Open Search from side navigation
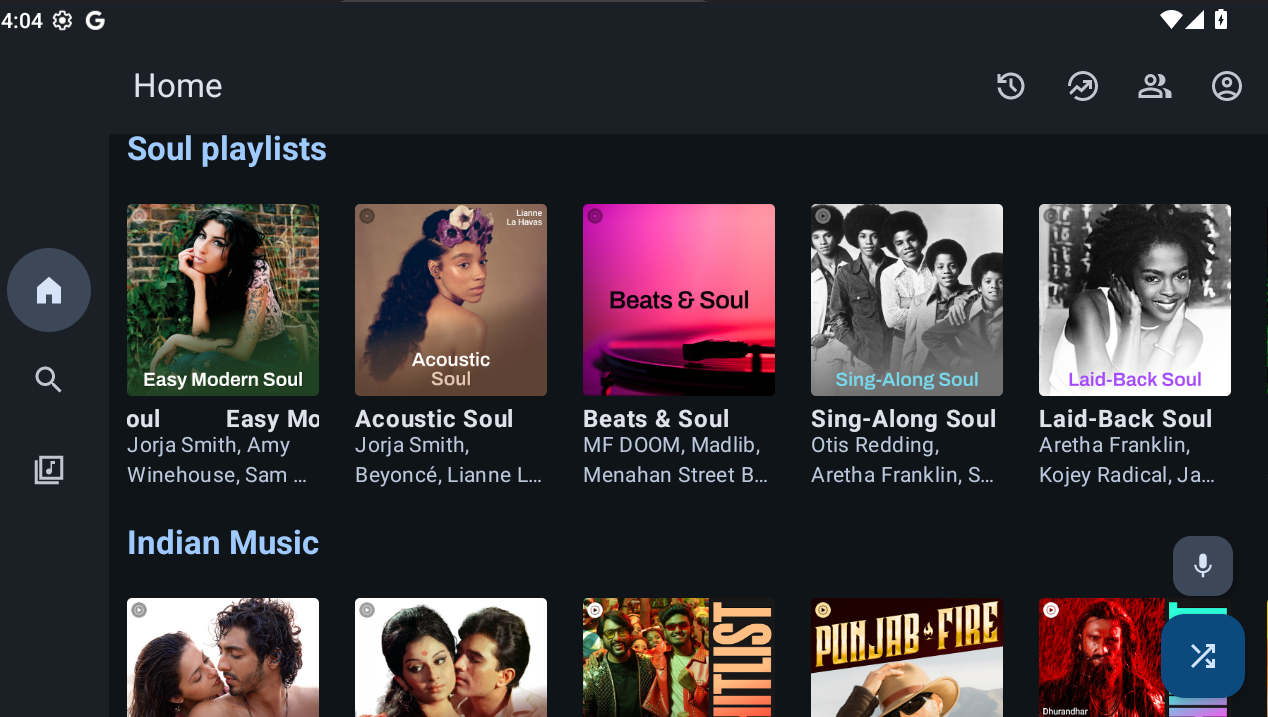 pos(49,380)
